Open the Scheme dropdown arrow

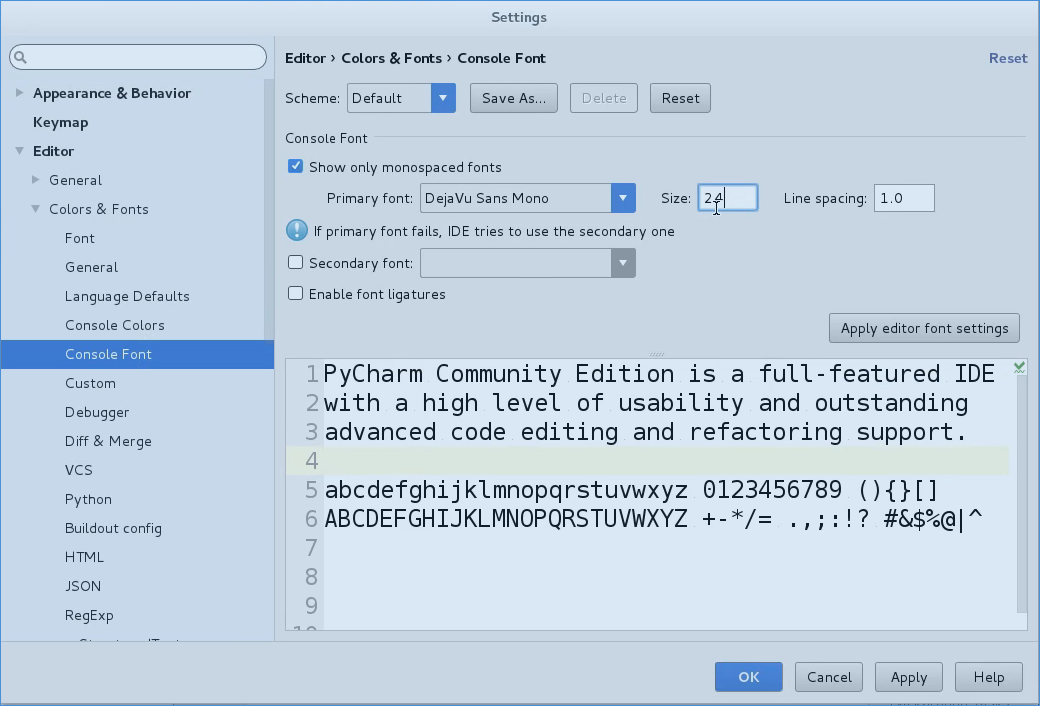(x=443, y=98)
